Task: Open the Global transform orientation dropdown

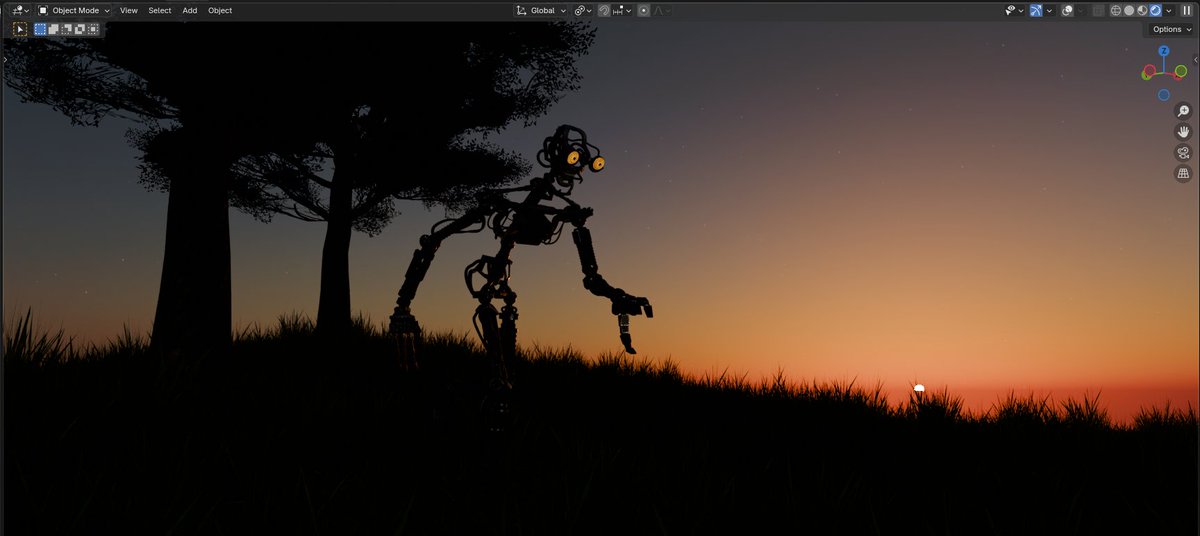Action: [541, 10]
